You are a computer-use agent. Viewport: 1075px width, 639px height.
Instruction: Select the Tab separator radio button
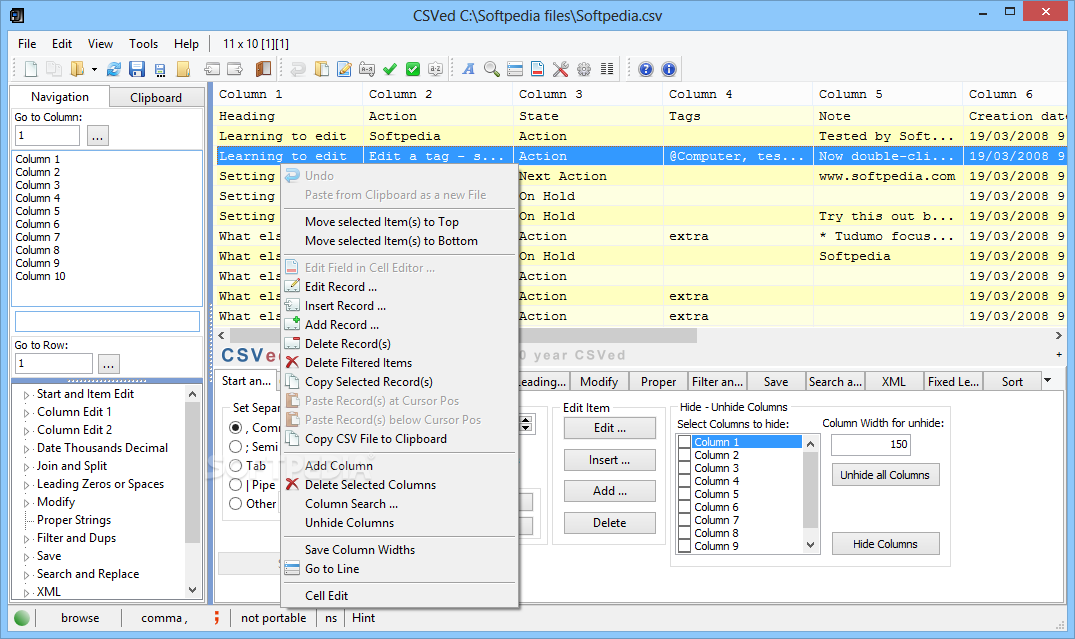pos(236,465)
